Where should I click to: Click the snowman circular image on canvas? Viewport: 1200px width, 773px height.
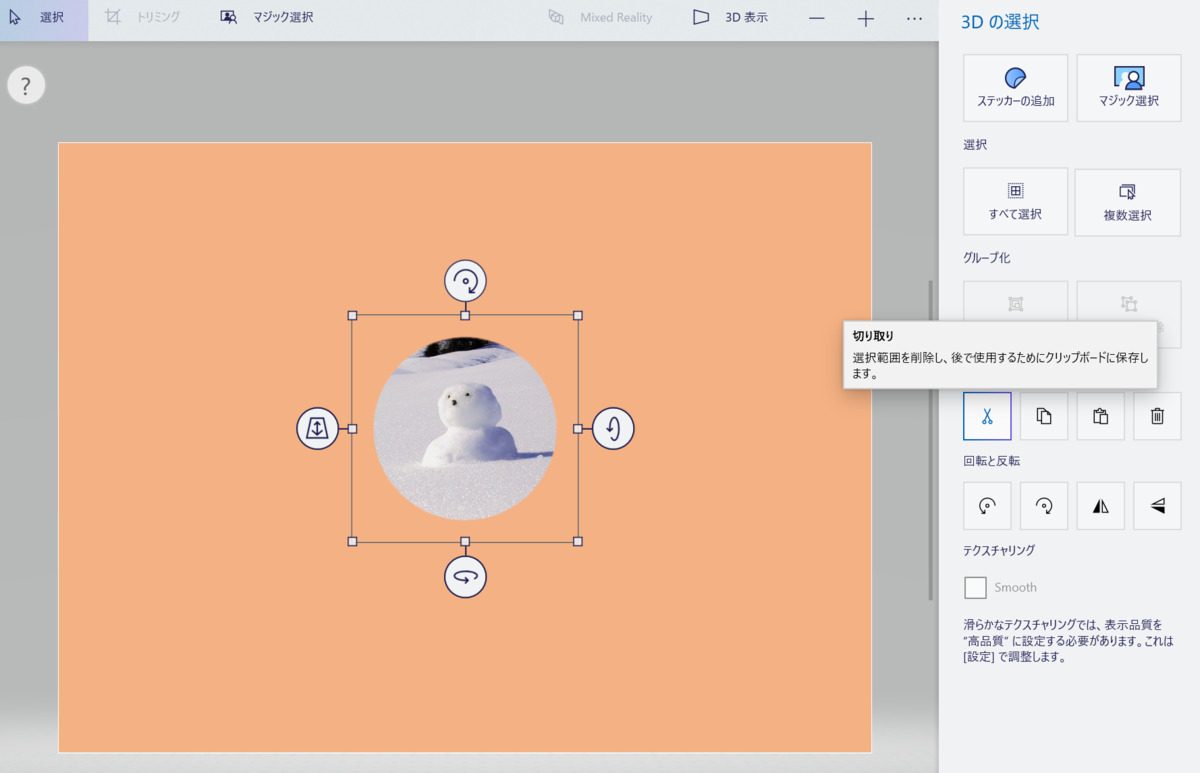[x=465, y=428]
